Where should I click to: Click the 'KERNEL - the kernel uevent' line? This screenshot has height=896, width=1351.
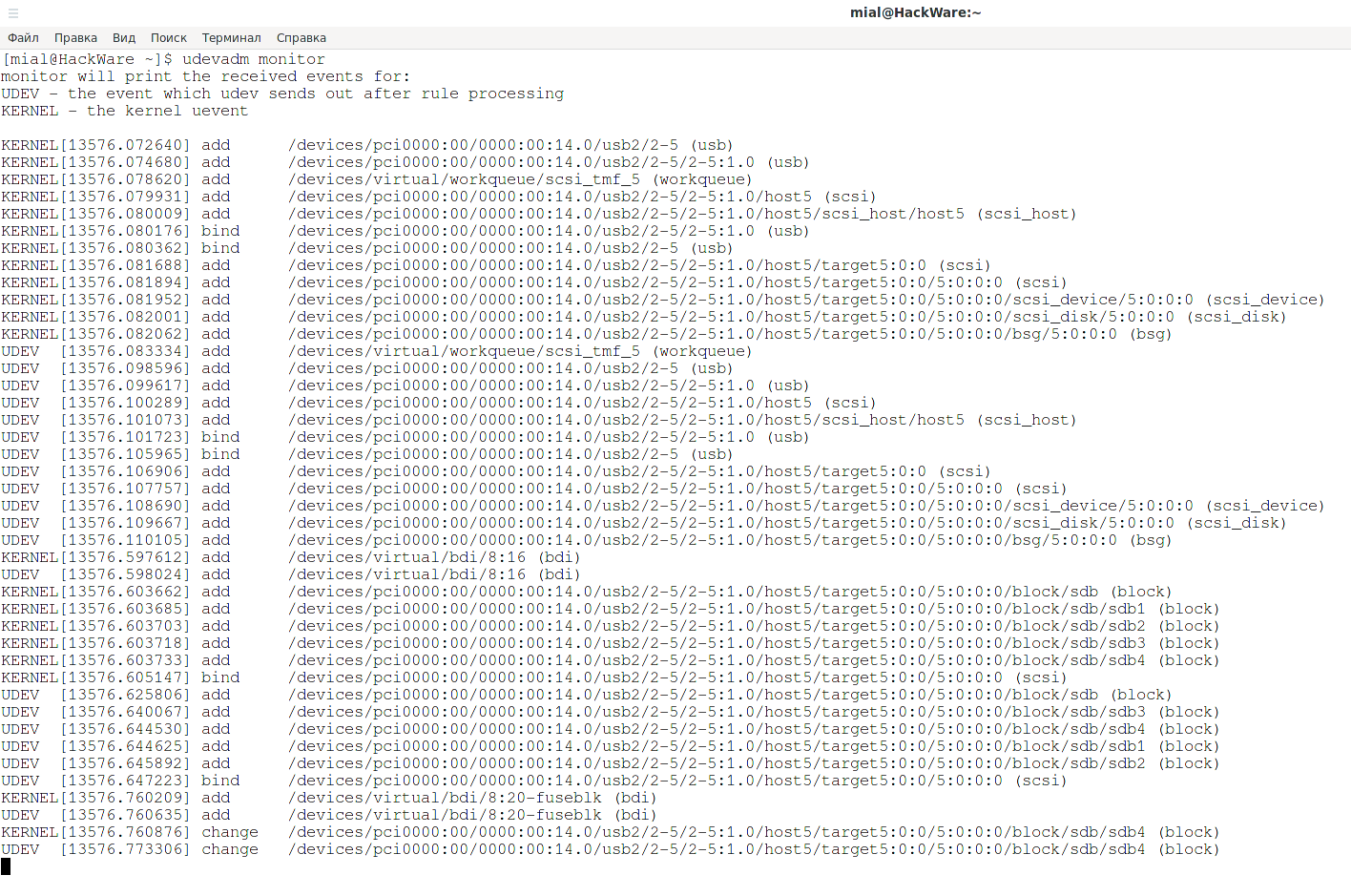coord(124,111)
